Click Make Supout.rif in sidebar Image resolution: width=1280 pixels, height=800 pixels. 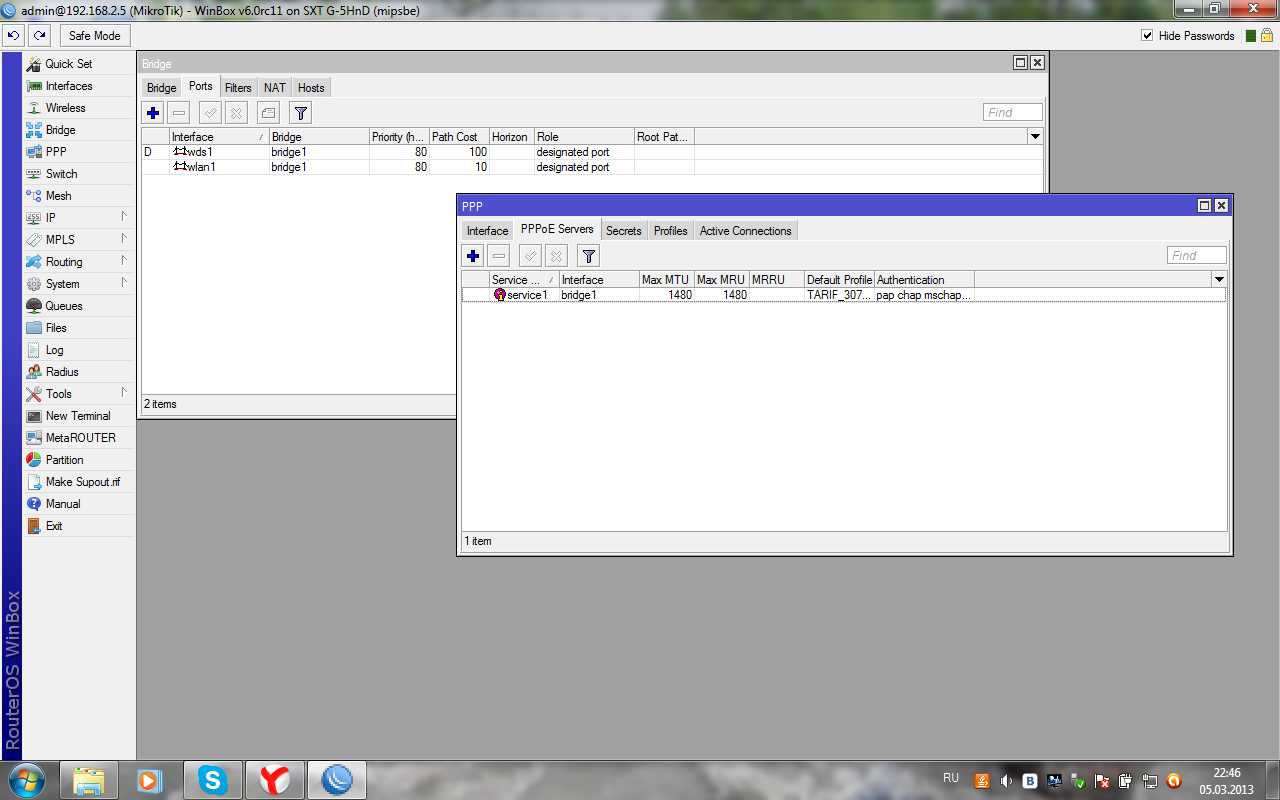click(78, 482)
